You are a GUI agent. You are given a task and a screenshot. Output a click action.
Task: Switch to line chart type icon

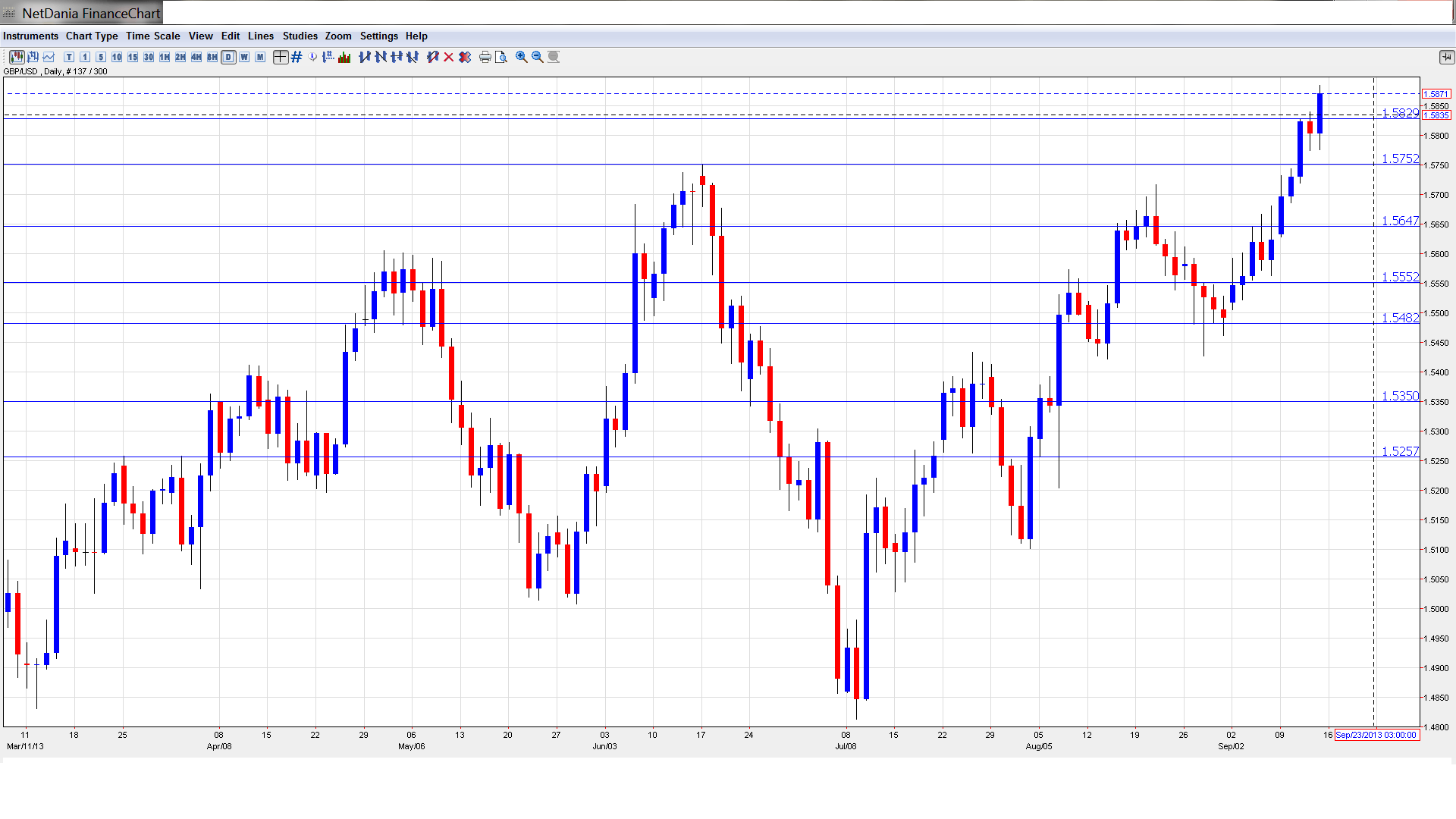click(49, 57)
